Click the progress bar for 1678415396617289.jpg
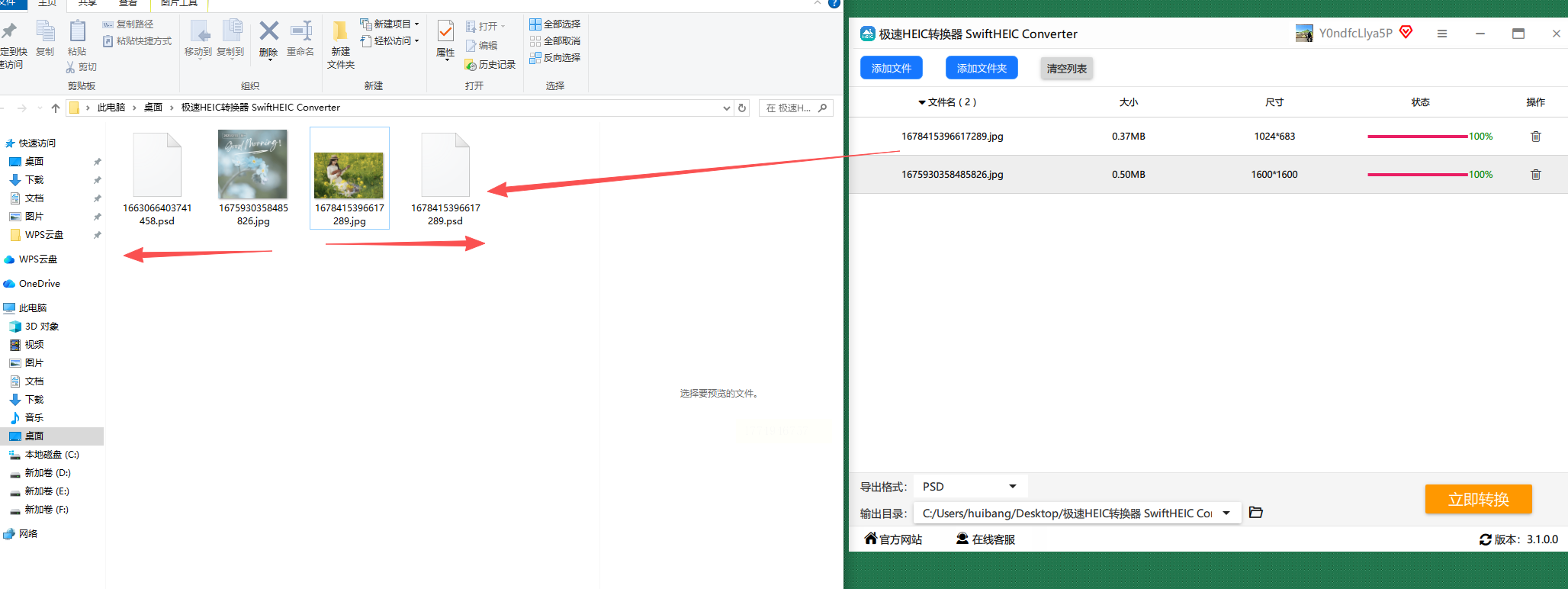 point(1418,137)
